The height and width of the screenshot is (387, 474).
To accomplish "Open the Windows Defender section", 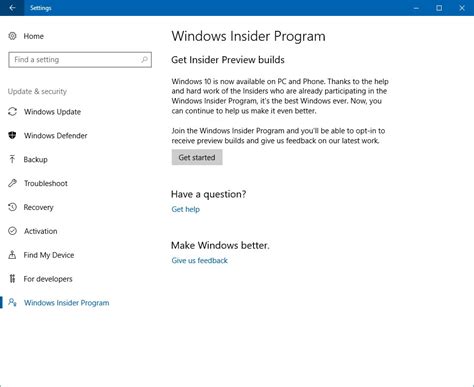I will click(55, 135).
